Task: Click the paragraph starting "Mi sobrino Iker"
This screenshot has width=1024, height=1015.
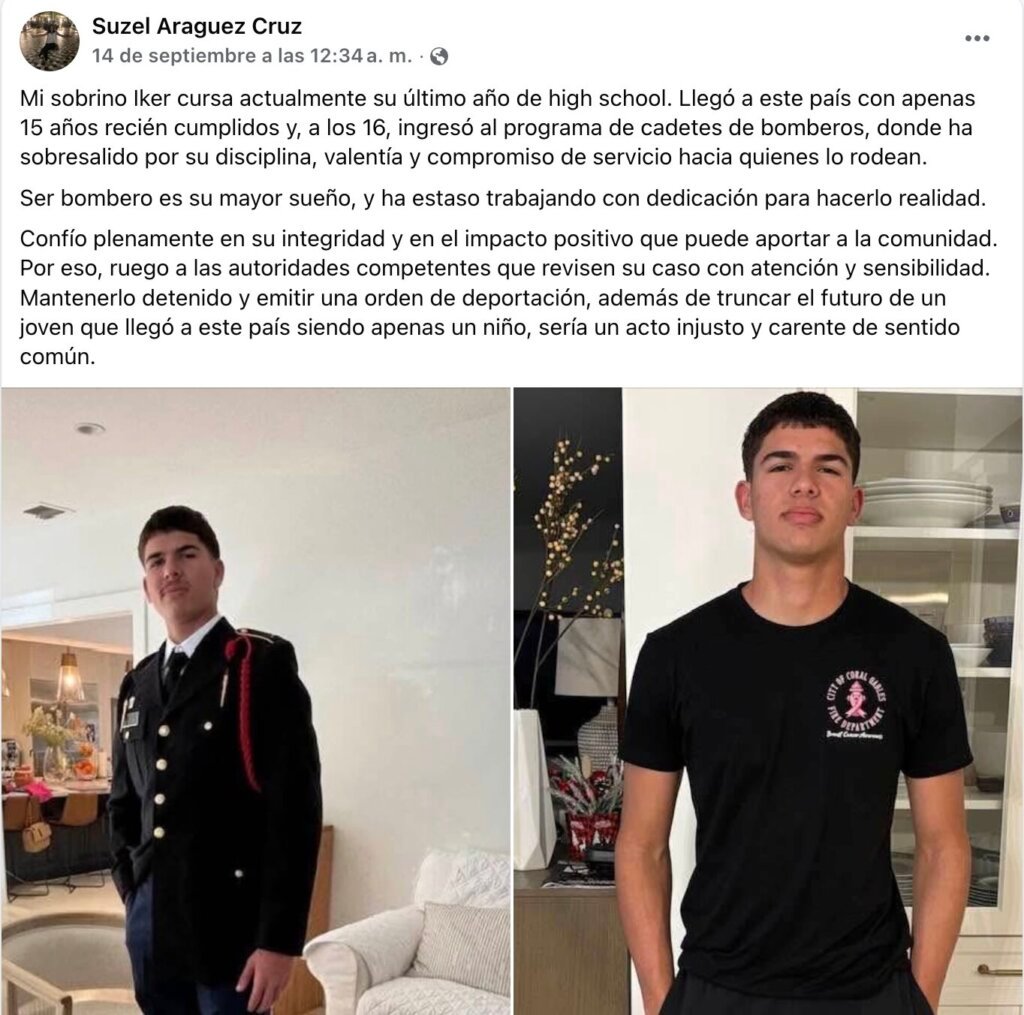Action: pyautogui.click(x=498, y=127)
